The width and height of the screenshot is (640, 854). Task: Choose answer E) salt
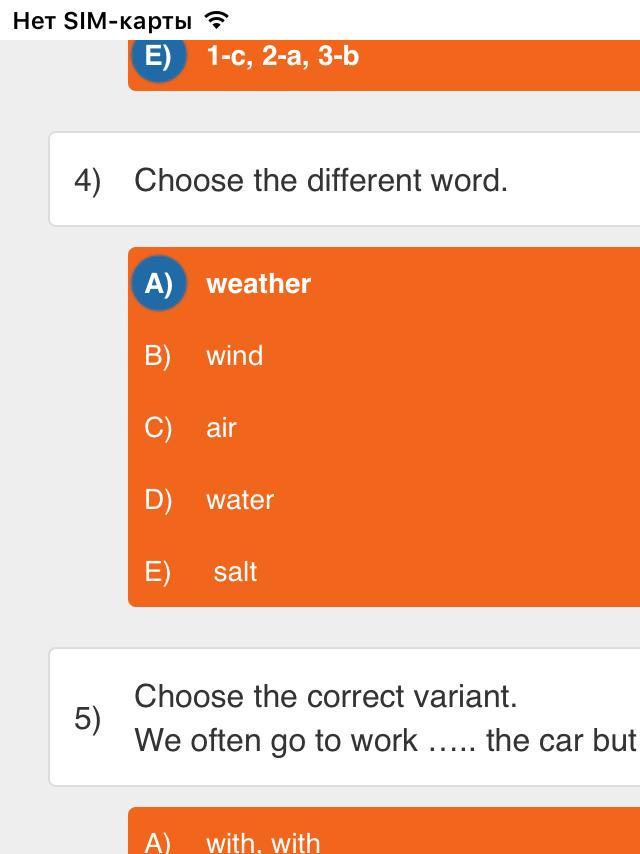tap(235, 572)
